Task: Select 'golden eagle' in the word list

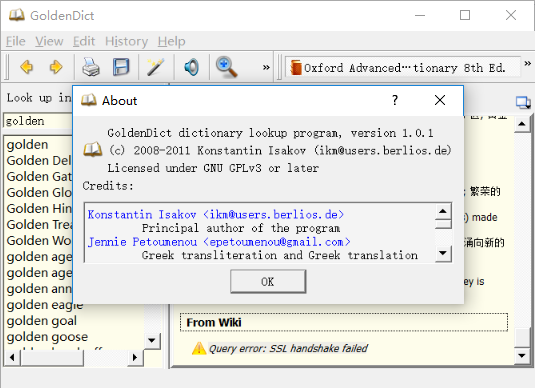Action: click(45, 305)
